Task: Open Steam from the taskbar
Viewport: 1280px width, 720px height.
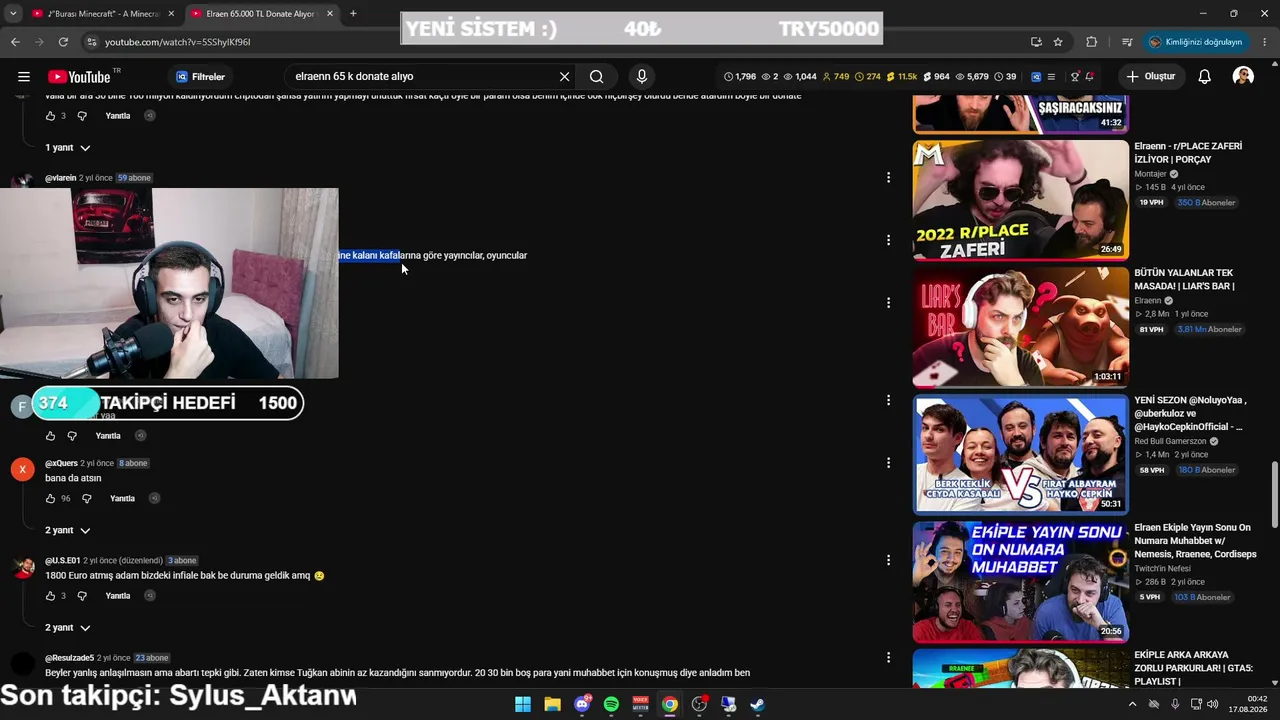Action: [758, 704]
